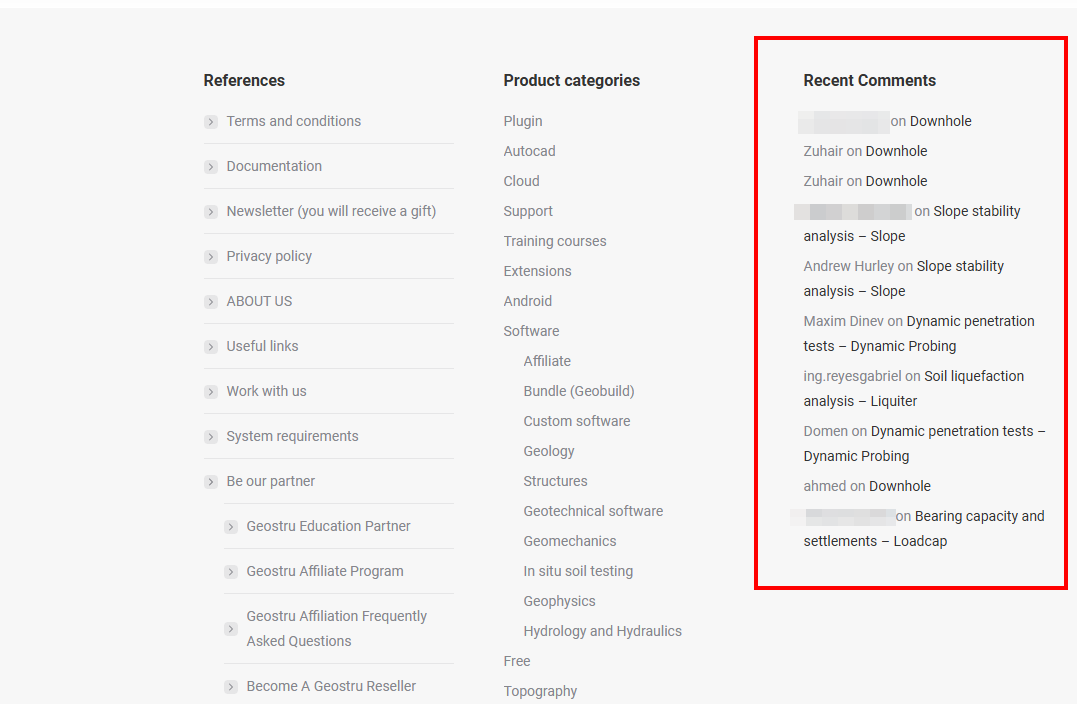Click arrow icon beside Geostru Education Partner

[x=231, y=527]
